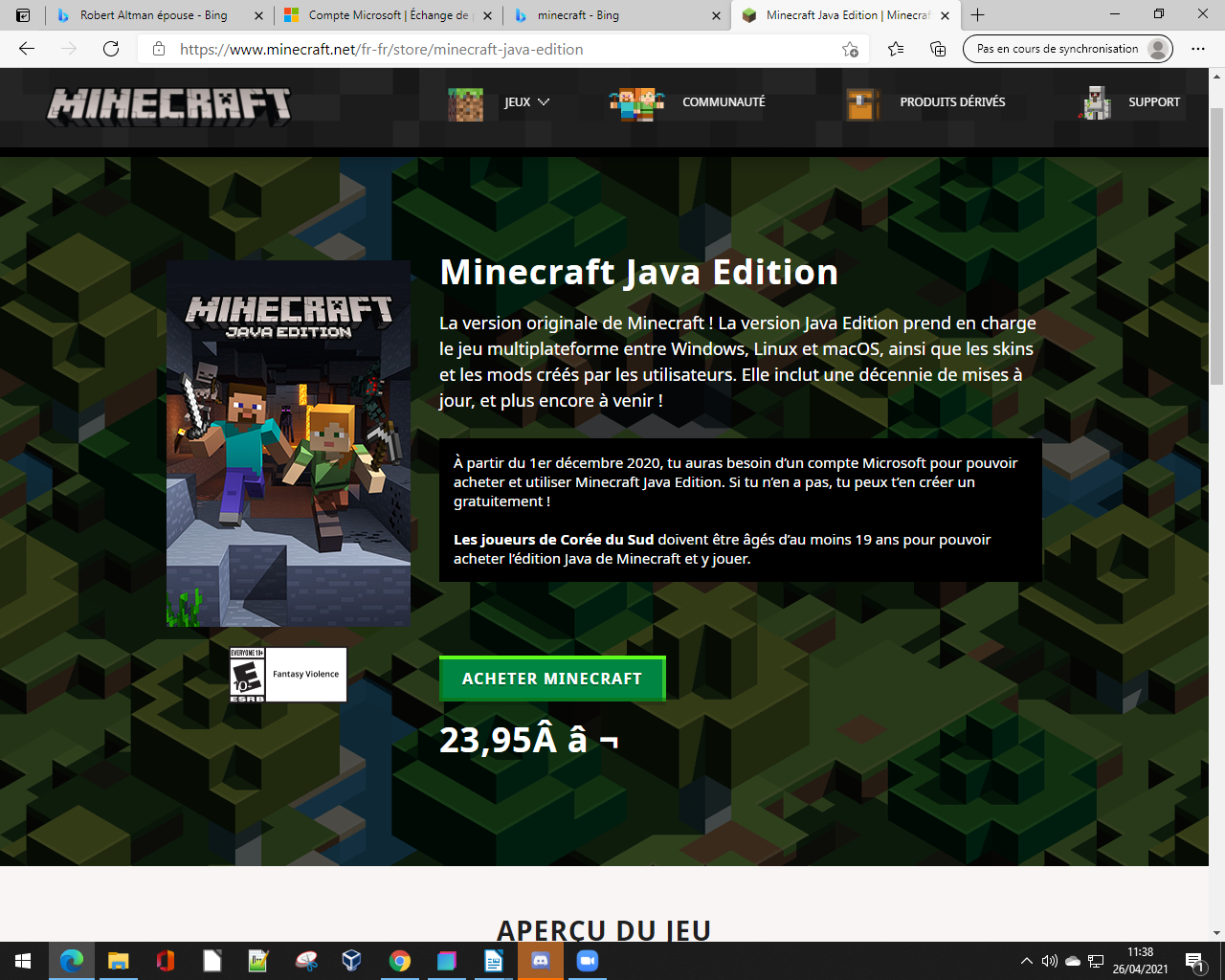This screenshot has width=1225, height=980.
Task: Launch the Snipping Tool from the taskbar
Action: 306,961
